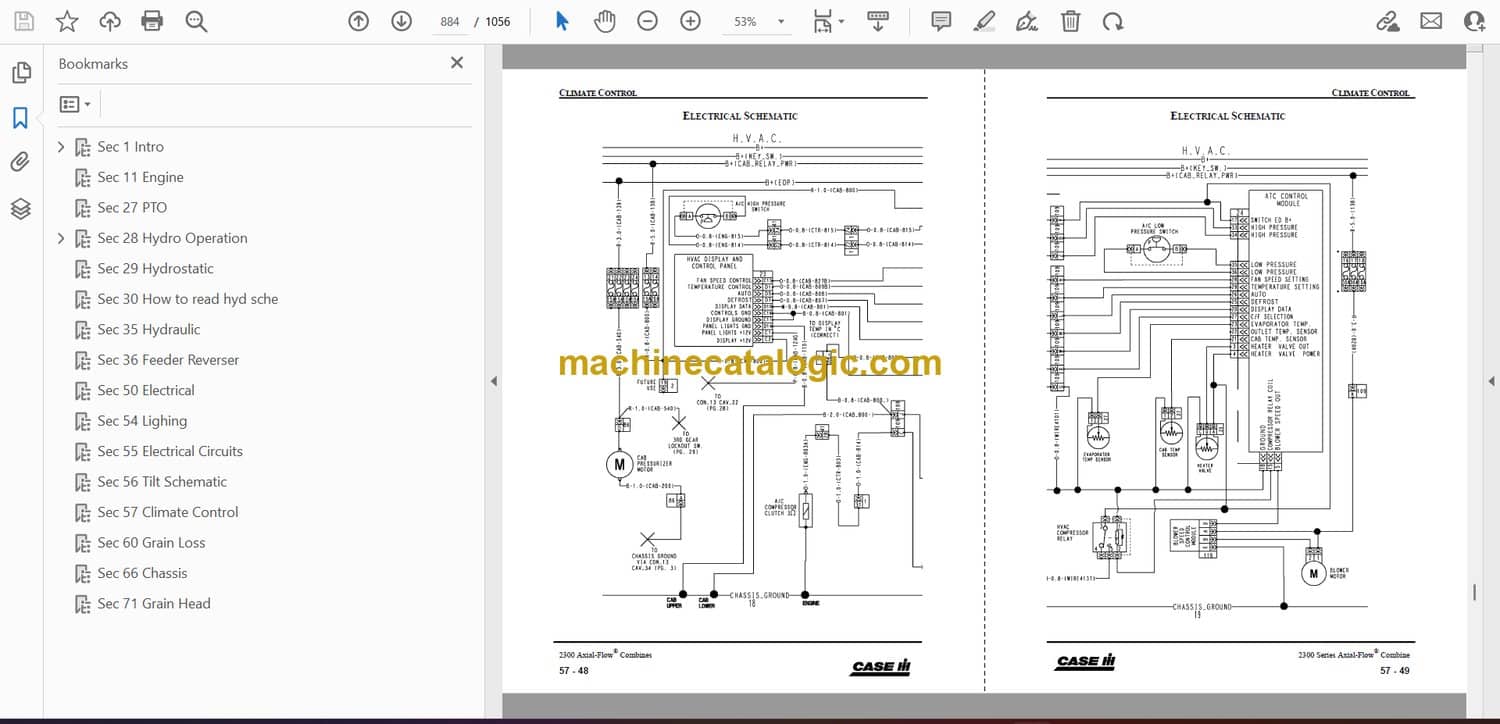Go to the previous page
This screenshot has height=724, width=1500.
point(358,21)
